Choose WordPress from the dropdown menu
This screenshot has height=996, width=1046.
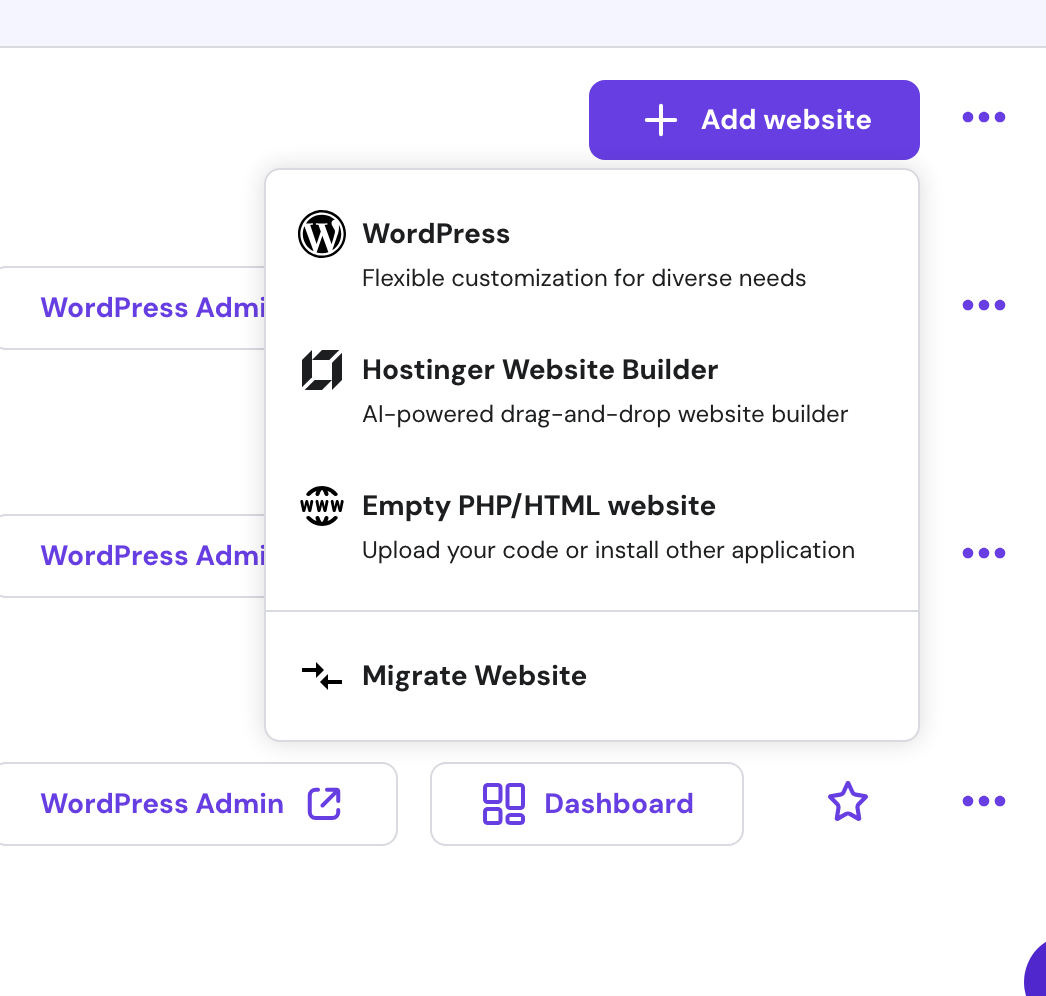click(x=592, y=256)
